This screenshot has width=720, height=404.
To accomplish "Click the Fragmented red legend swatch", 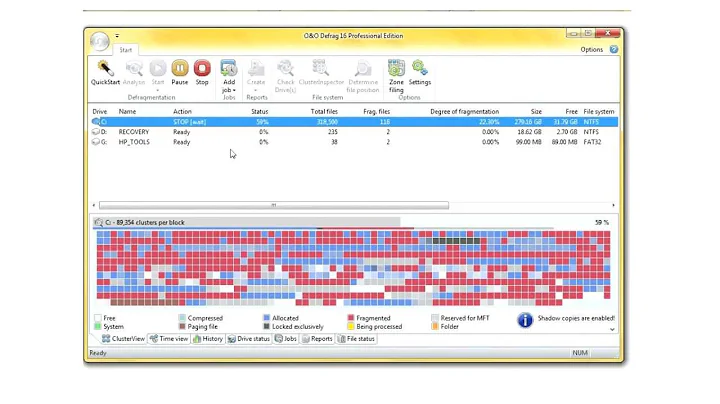I will point(351,318).
